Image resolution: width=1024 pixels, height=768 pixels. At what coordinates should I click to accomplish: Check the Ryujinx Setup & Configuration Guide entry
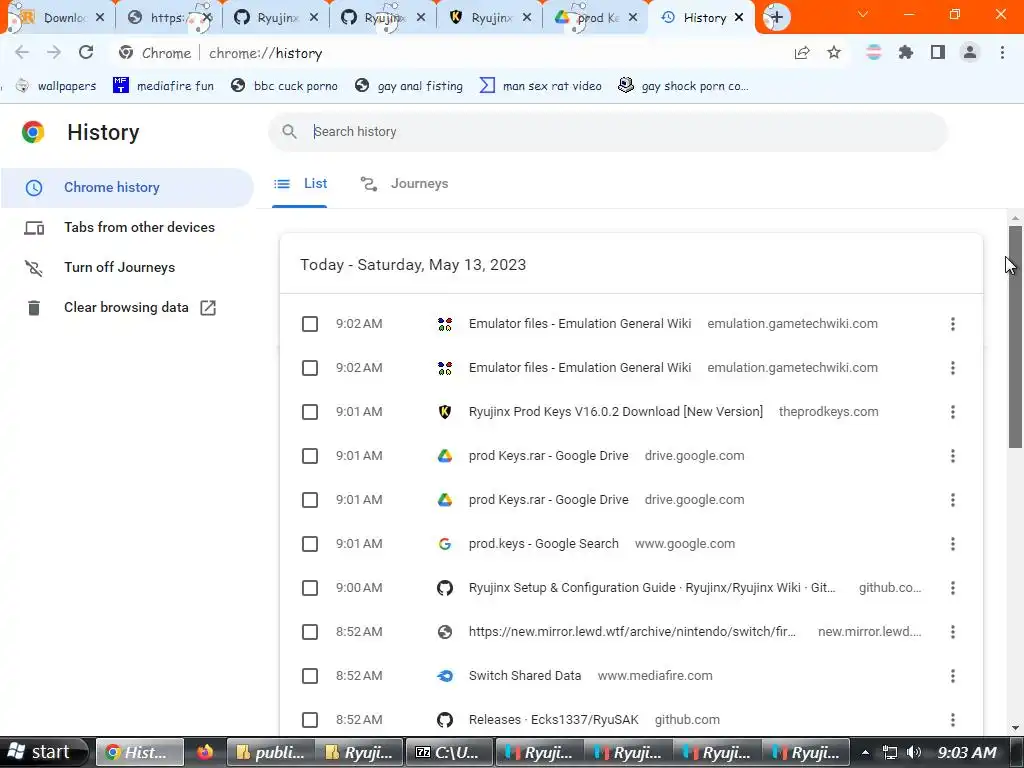point(310,588)
